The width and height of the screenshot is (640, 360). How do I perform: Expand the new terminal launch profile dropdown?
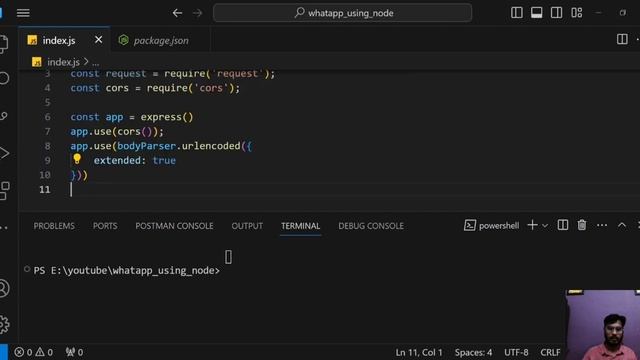[x=545, y=225]
